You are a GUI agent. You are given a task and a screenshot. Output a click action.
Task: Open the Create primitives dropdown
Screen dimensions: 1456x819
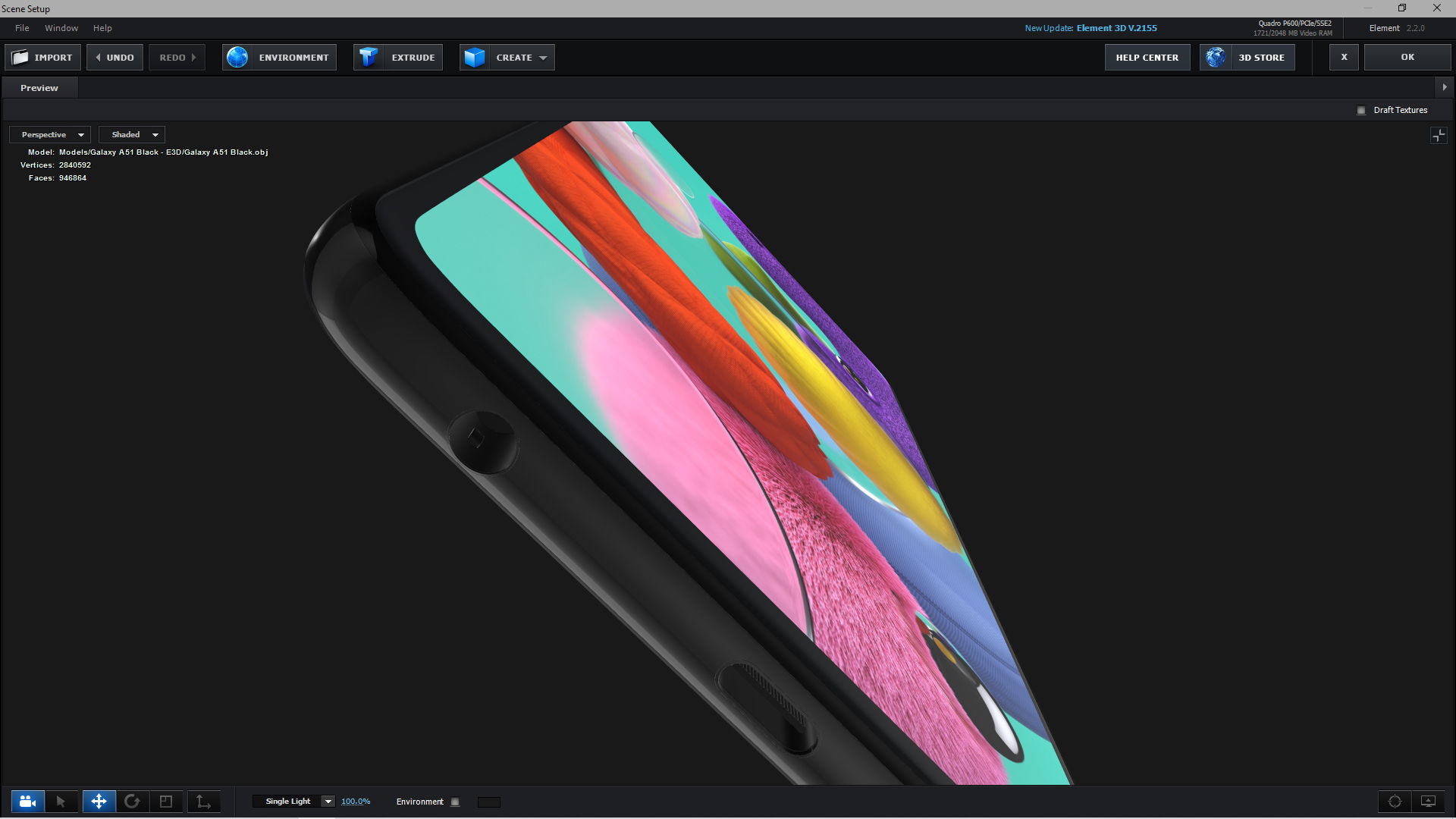tap(507, 58)
